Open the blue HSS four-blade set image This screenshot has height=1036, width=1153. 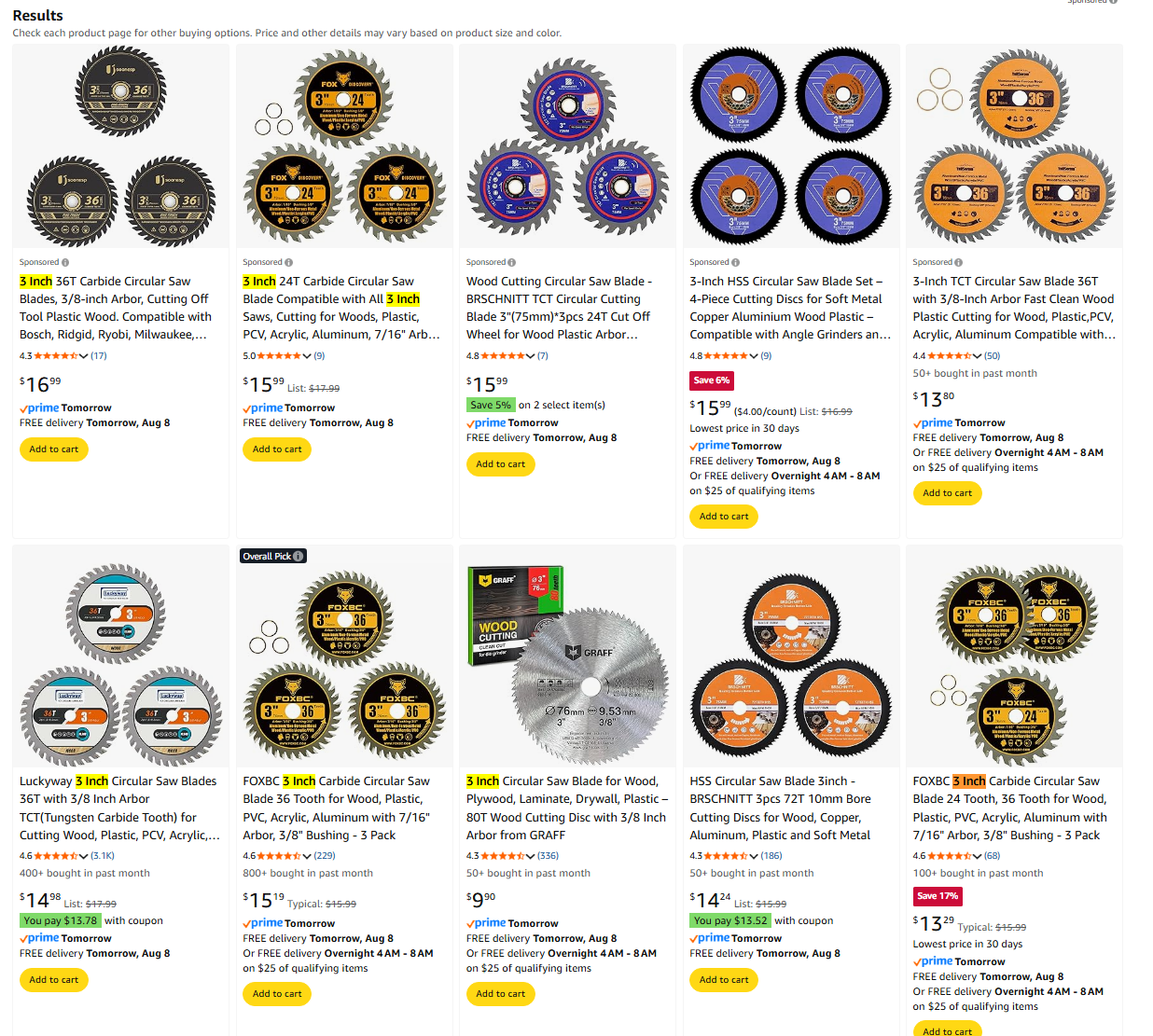coord(790,145)
